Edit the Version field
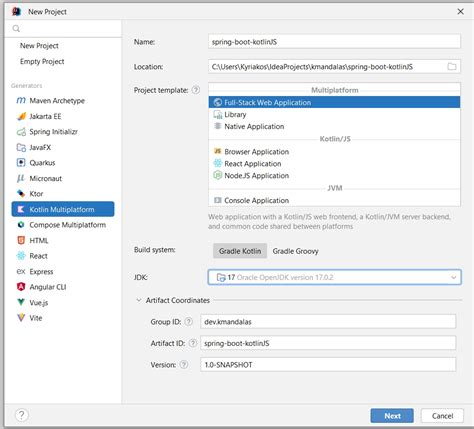 328,365
